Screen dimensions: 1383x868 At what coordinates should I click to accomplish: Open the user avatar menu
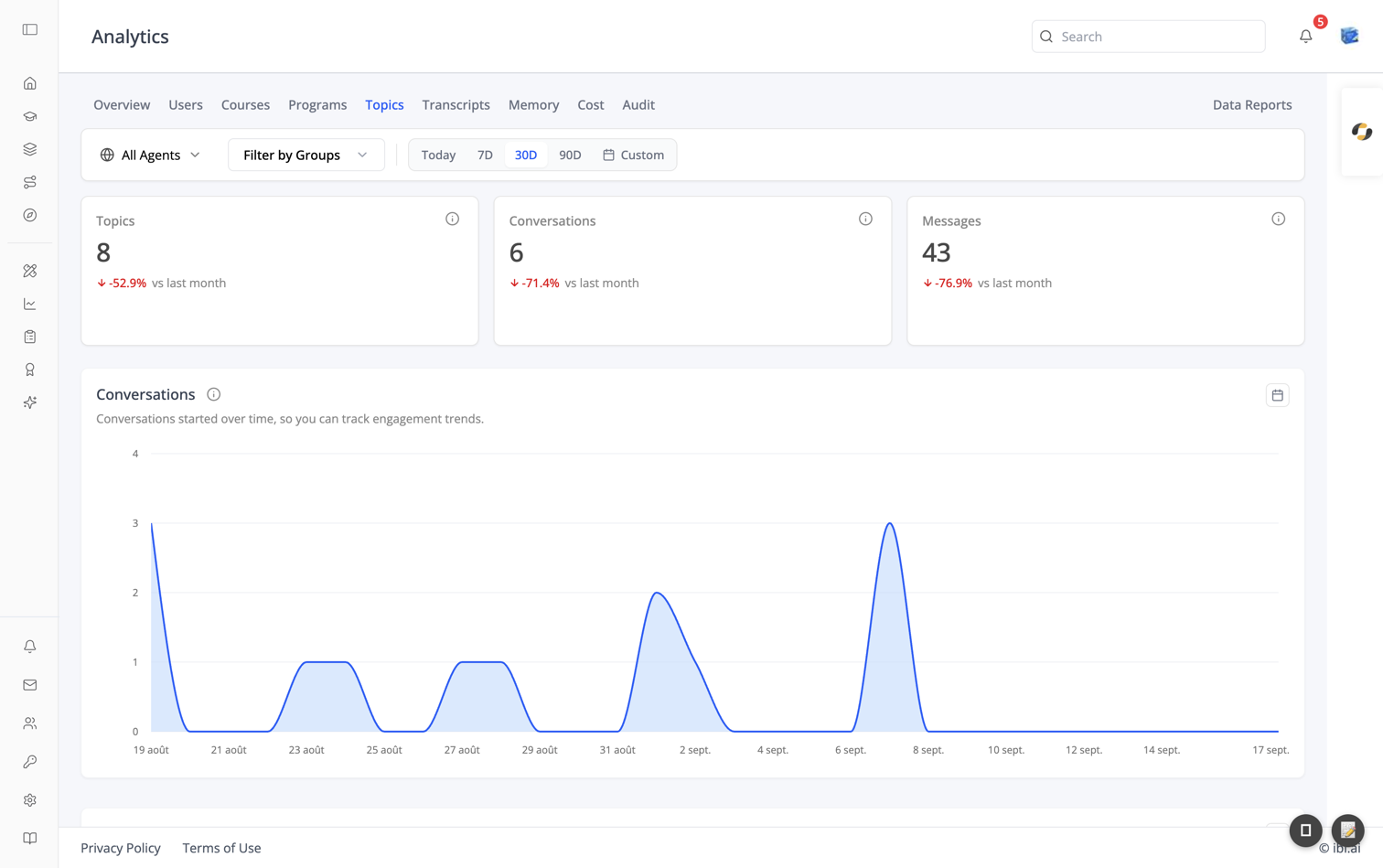1350,36
